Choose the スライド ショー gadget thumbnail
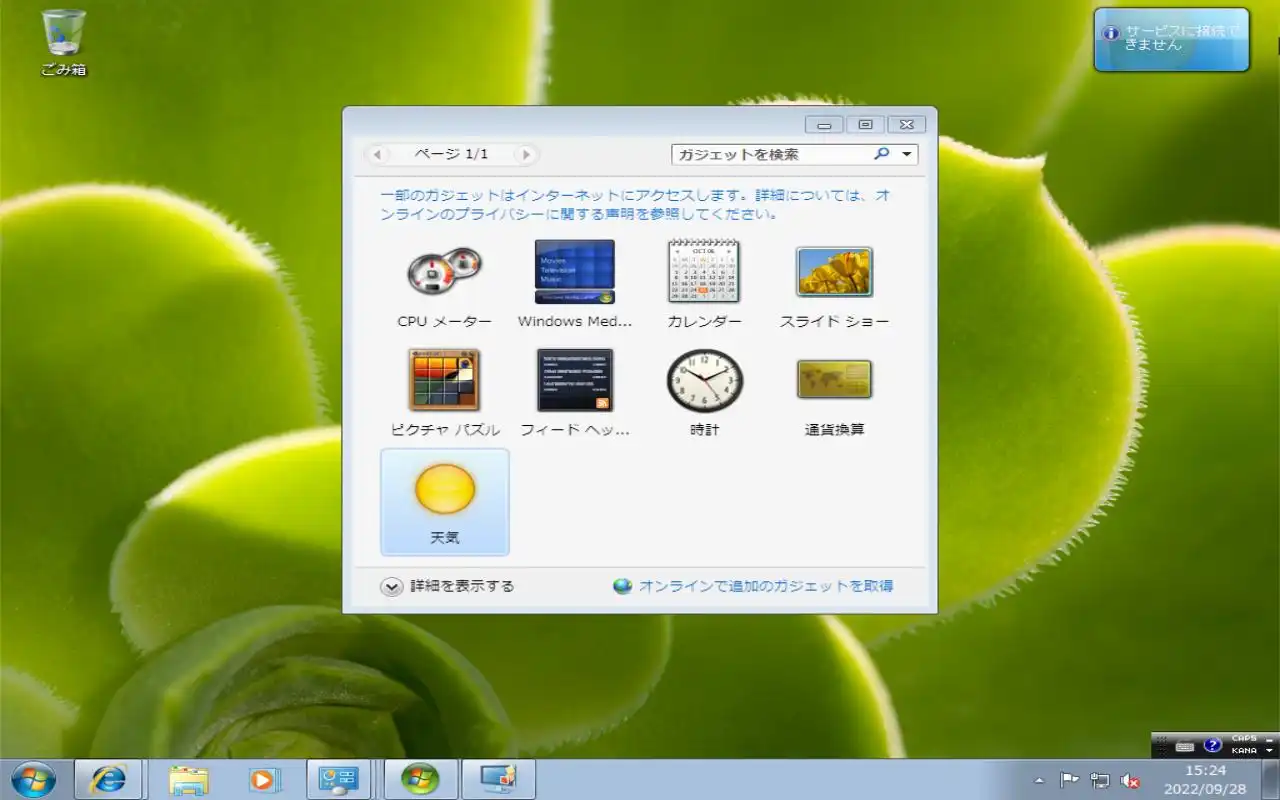This screenshot has height=800, width=1280. click(834, 271)
